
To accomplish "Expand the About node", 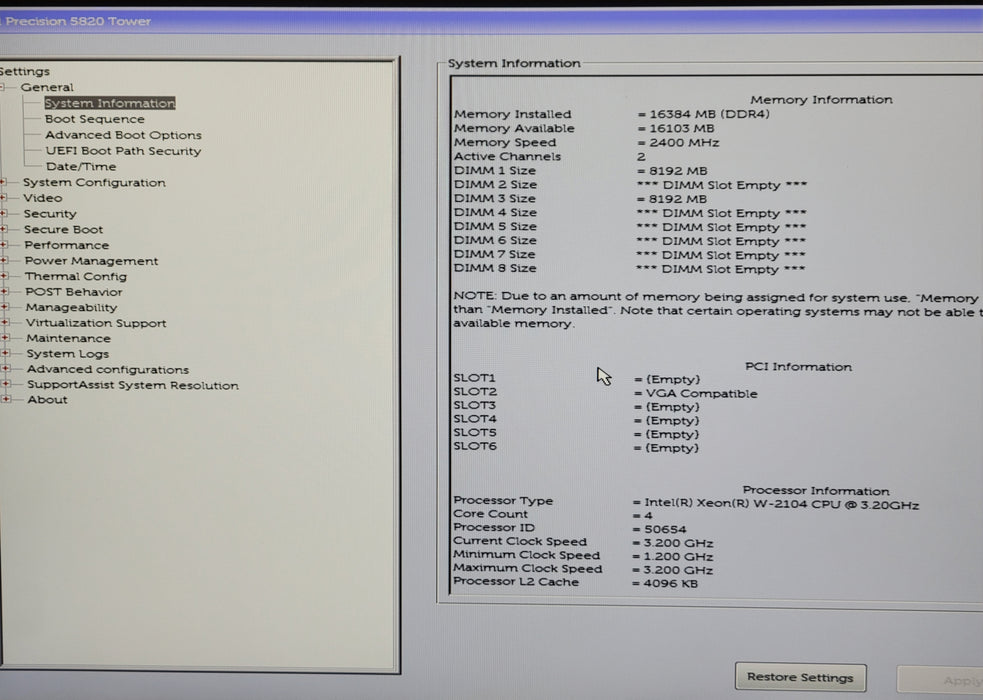I will (x=6, y=399).
